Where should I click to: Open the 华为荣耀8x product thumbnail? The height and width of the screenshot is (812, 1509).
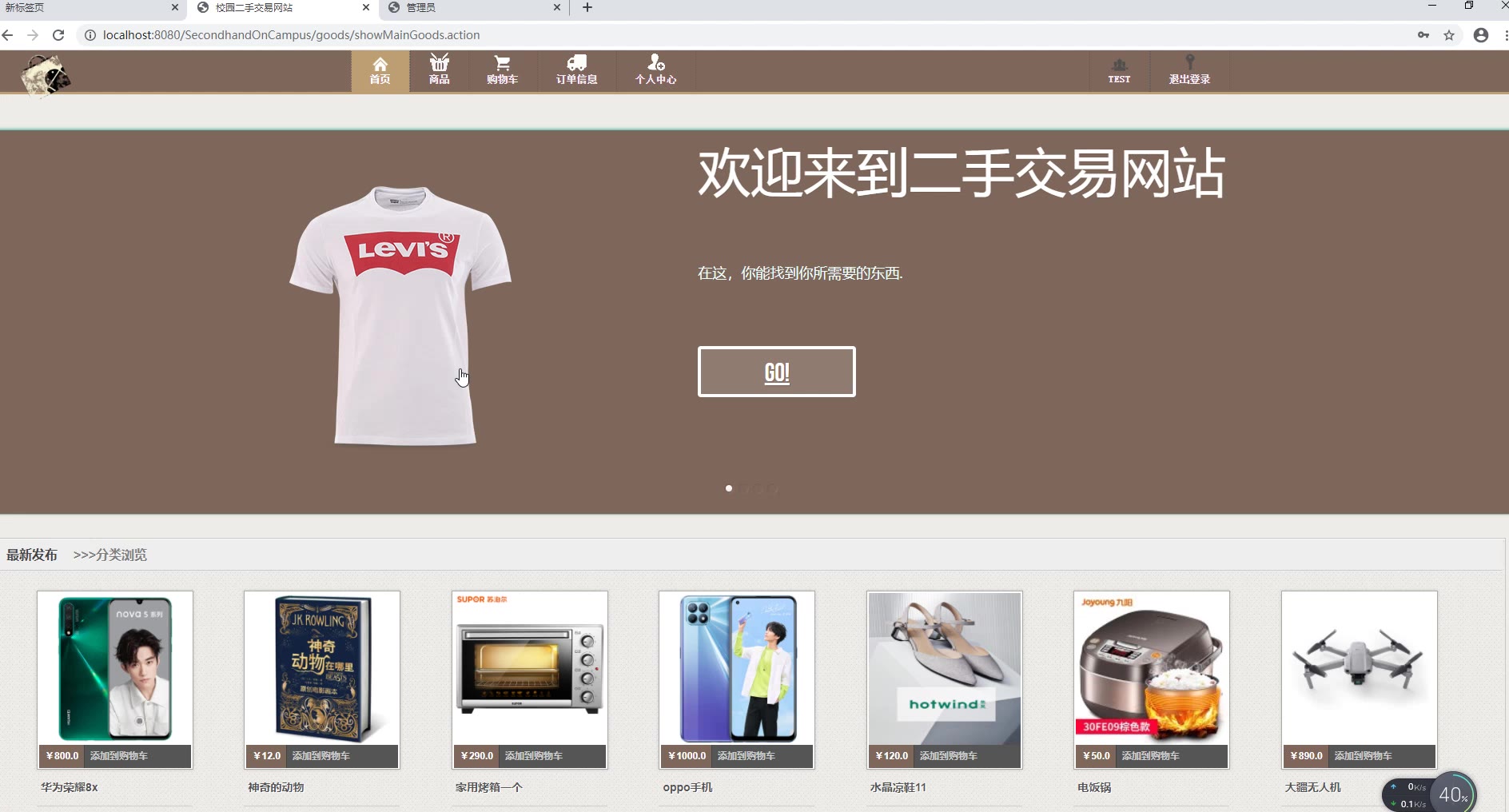click(x=115, y=669)
